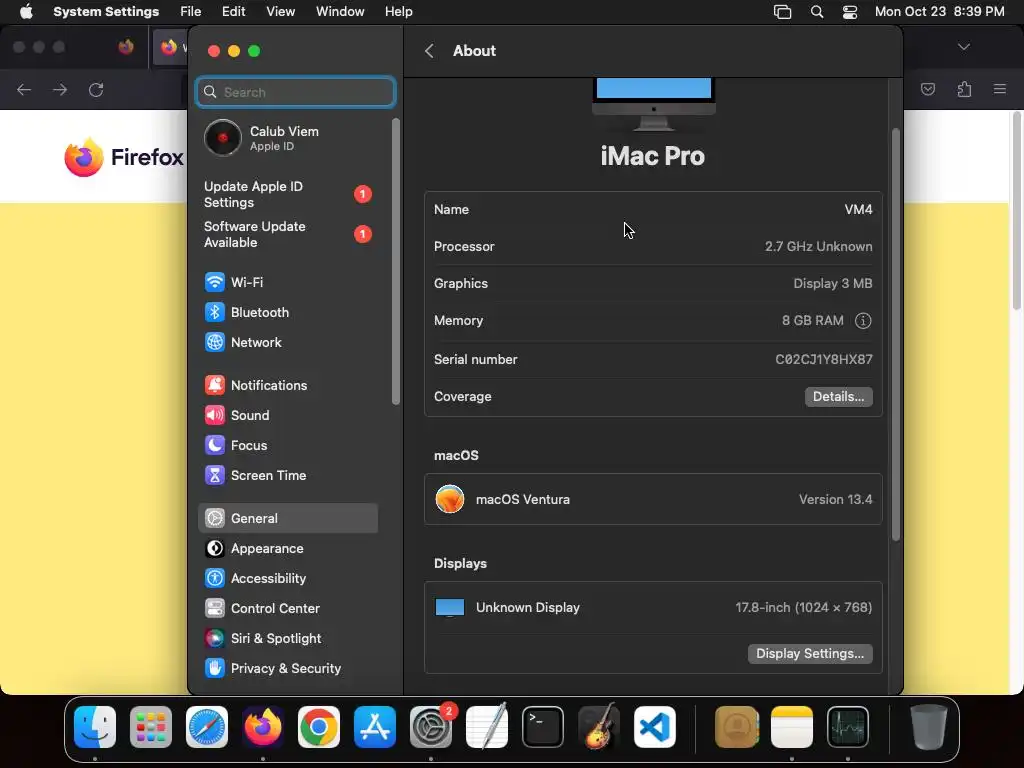Open Calub Viem Apple ID profile
Screen dimensions: 1024x768
coord(287,138)
